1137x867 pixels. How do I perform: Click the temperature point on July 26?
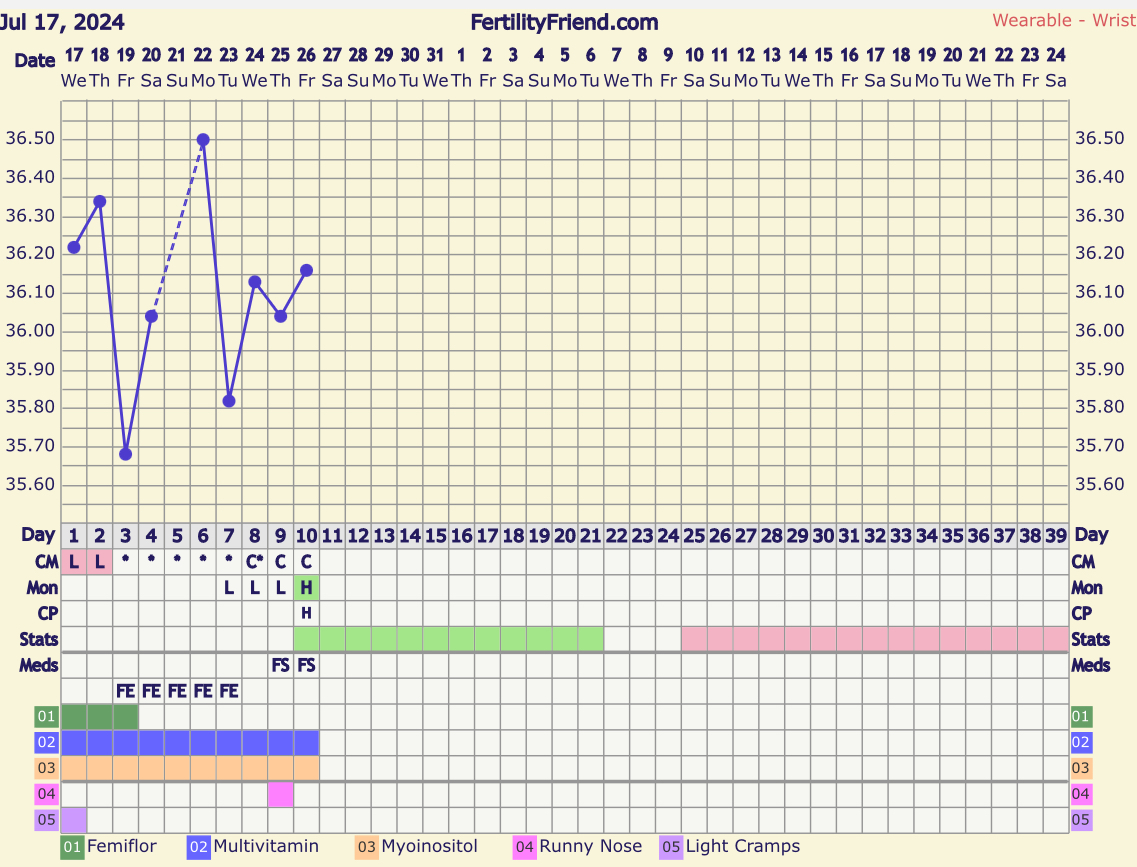click(306, 270)
